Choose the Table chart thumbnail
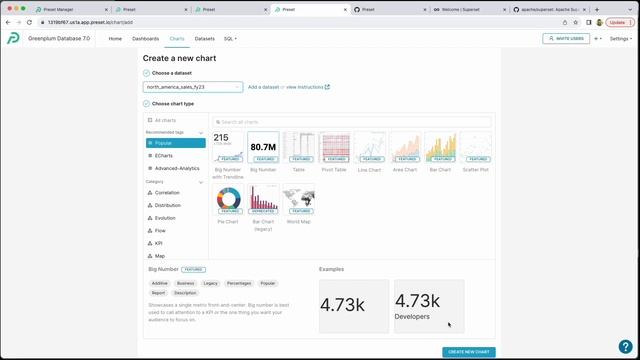Image resolution: width=640 pixels, height=360 pixels. [299, 147]
